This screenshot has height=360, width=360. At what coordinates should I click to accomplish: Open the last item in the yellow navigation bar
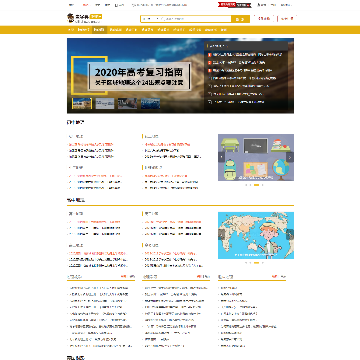click(x=224, y=30)
